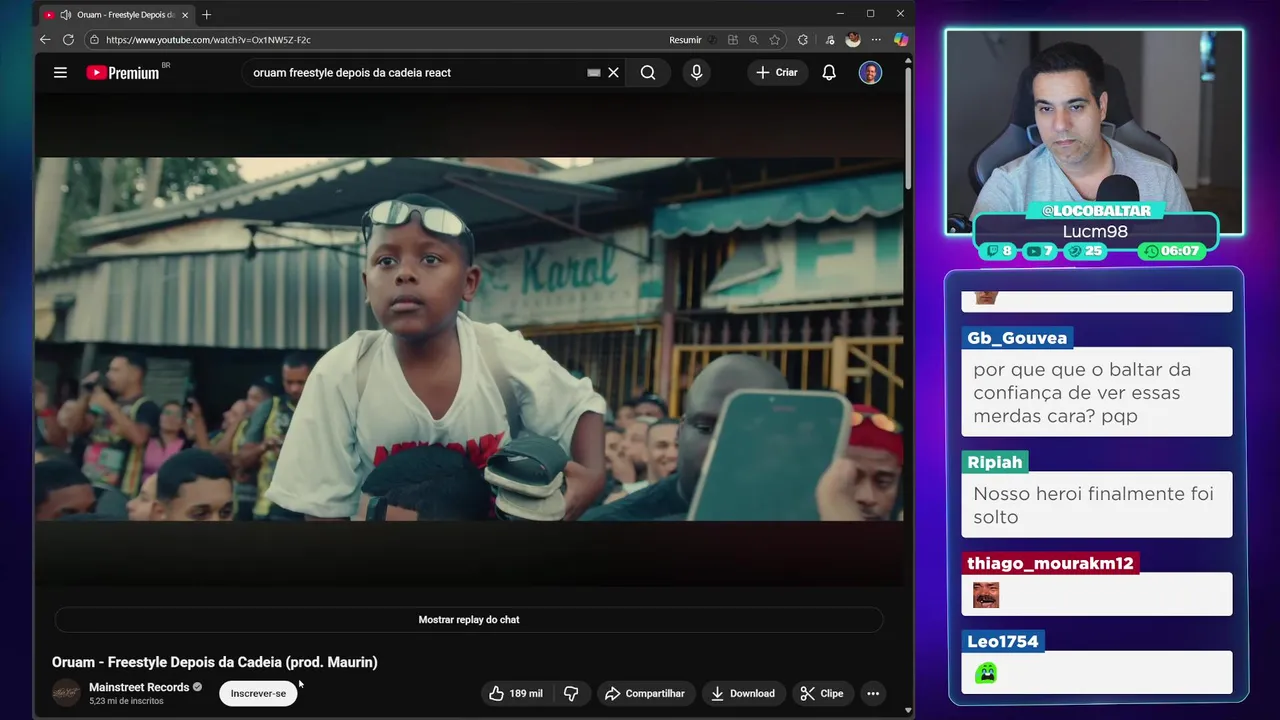Add page to favorites with star

[x=775, y=40]
